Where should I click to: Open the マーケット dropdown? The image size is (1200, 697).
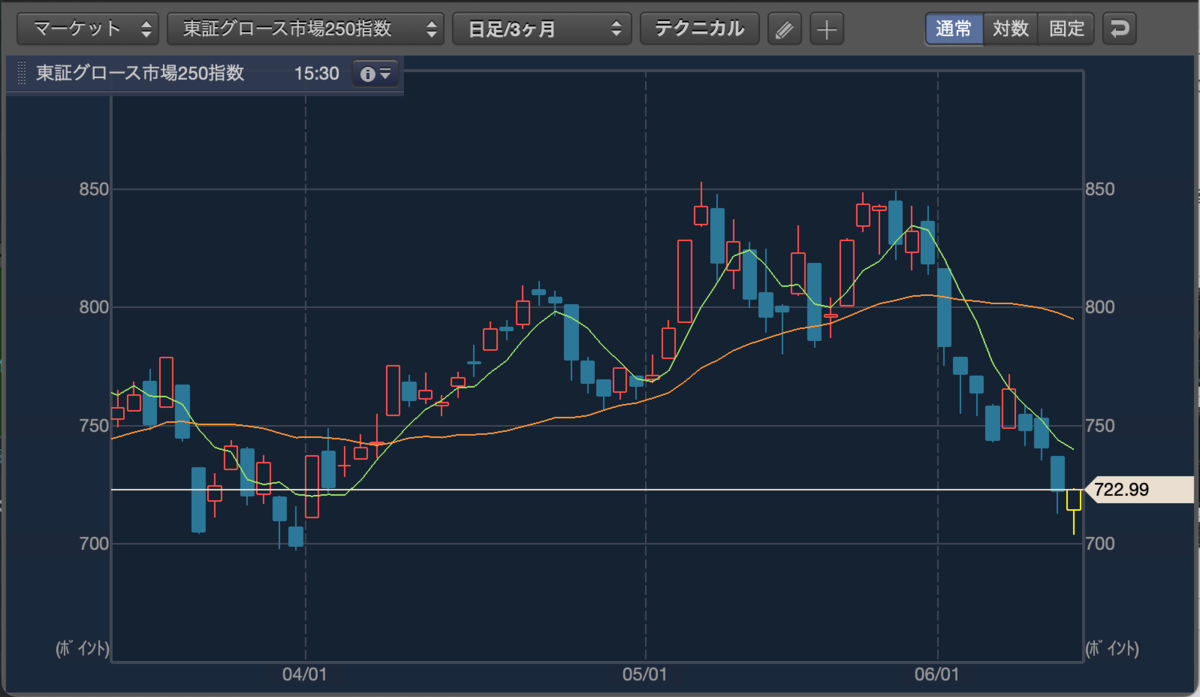88,28
